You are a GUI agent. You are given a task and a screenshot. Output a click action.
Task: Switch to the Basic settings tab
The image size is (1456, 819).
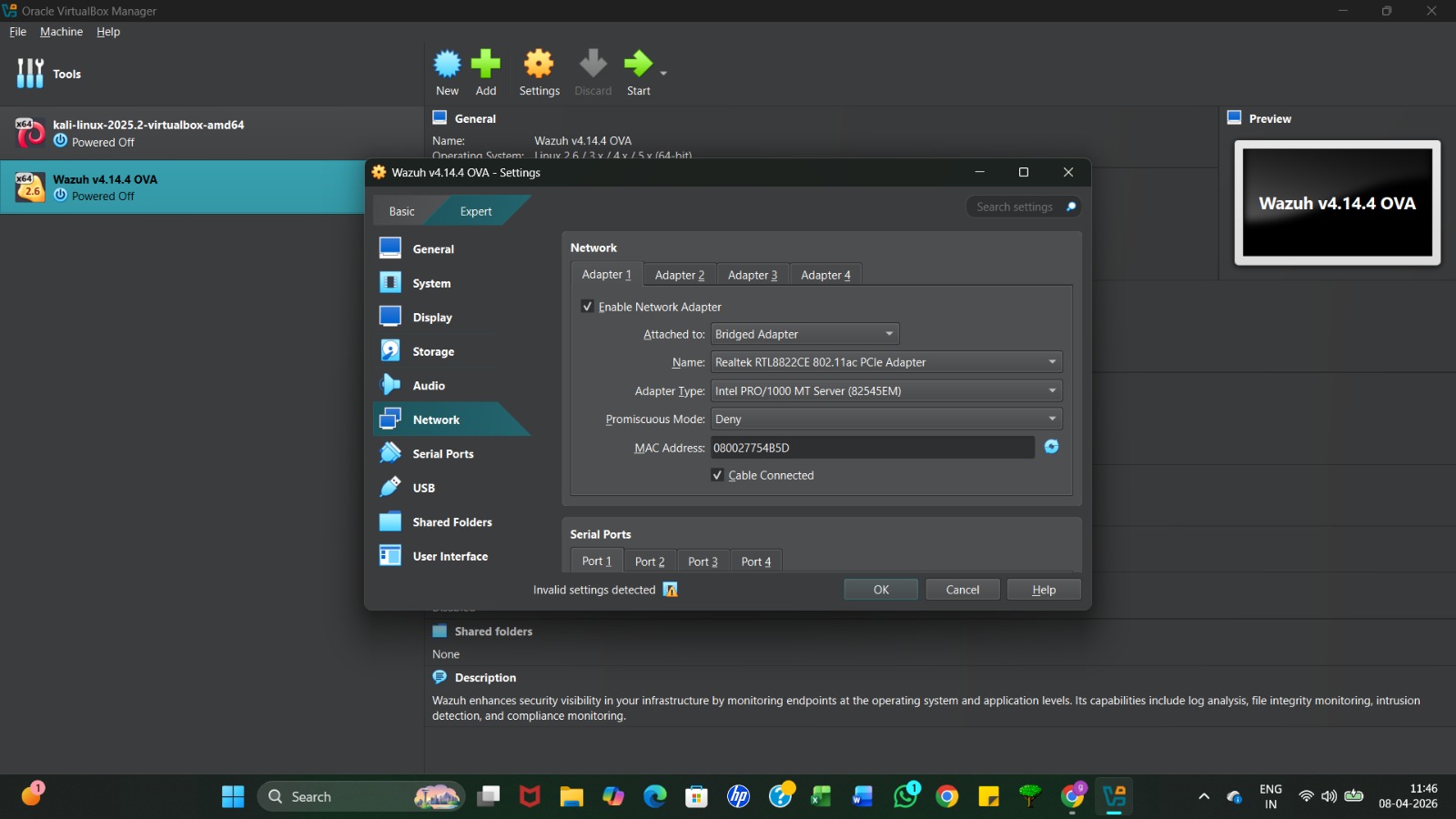point(401,211)
